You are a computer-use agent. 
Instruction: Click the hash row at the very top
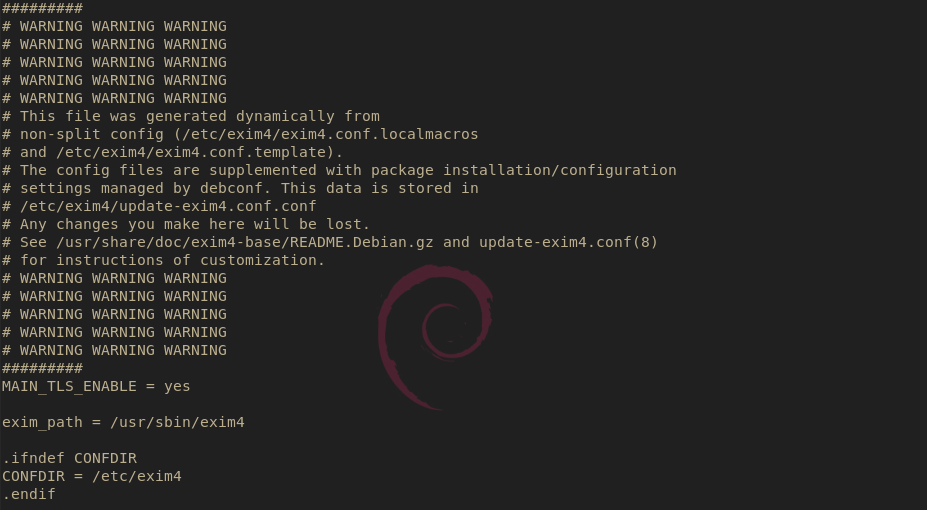(x=42, y=8)
